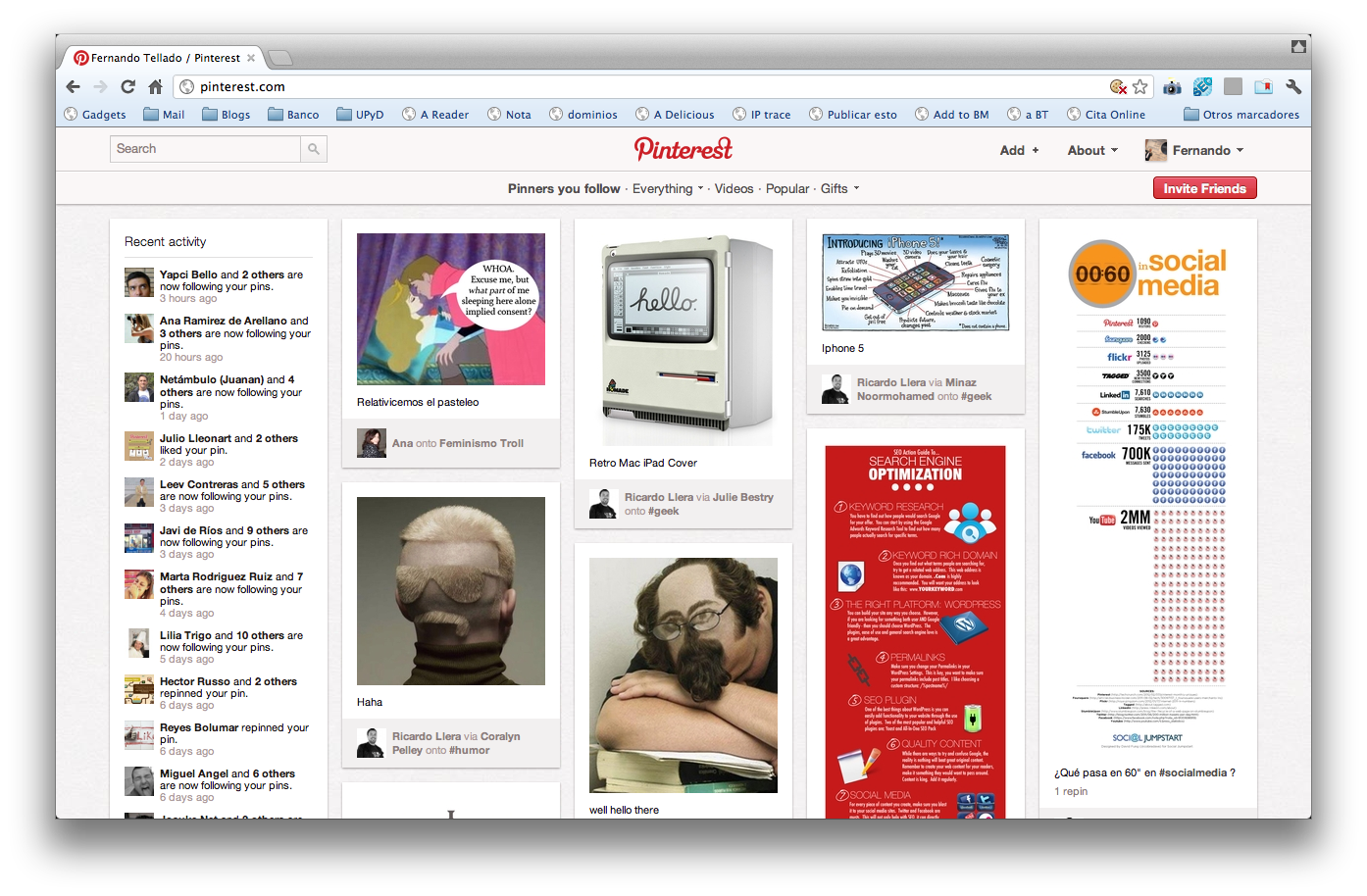Switch to the Popular feed

(x=787, y=189)
